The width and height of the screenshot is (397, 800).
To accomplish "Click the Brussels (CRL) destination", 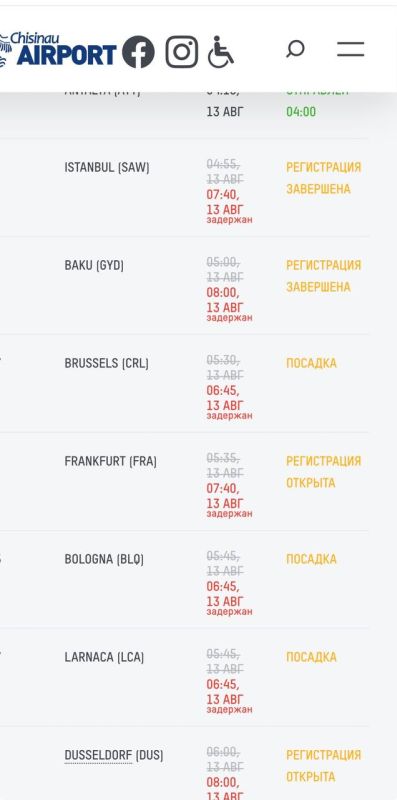I will pos(106,363).
